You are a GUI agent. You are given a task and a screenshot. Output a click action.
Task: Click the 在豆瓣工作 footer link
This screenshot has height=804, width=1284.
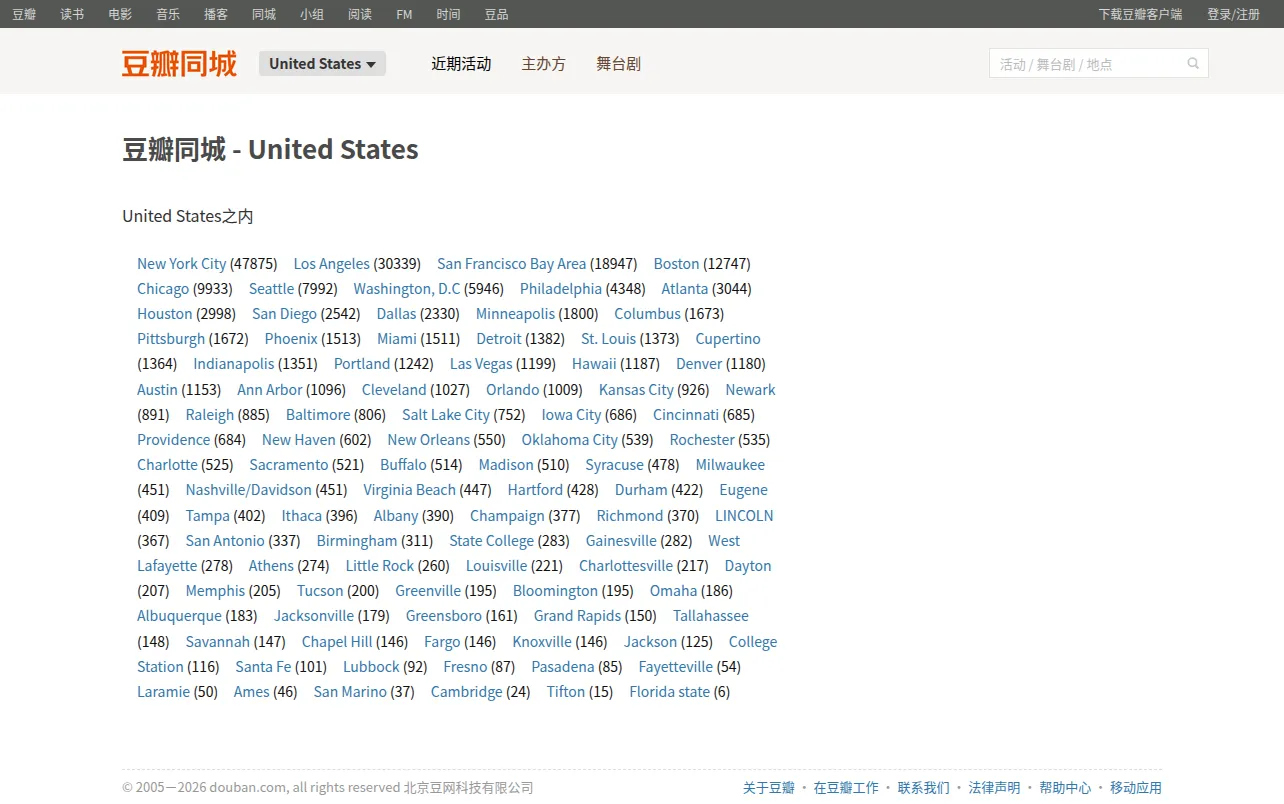(x=846, y=788)
